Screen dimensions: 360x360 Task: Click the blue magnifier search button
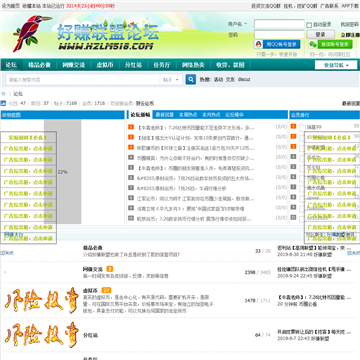tap(191, 80)
